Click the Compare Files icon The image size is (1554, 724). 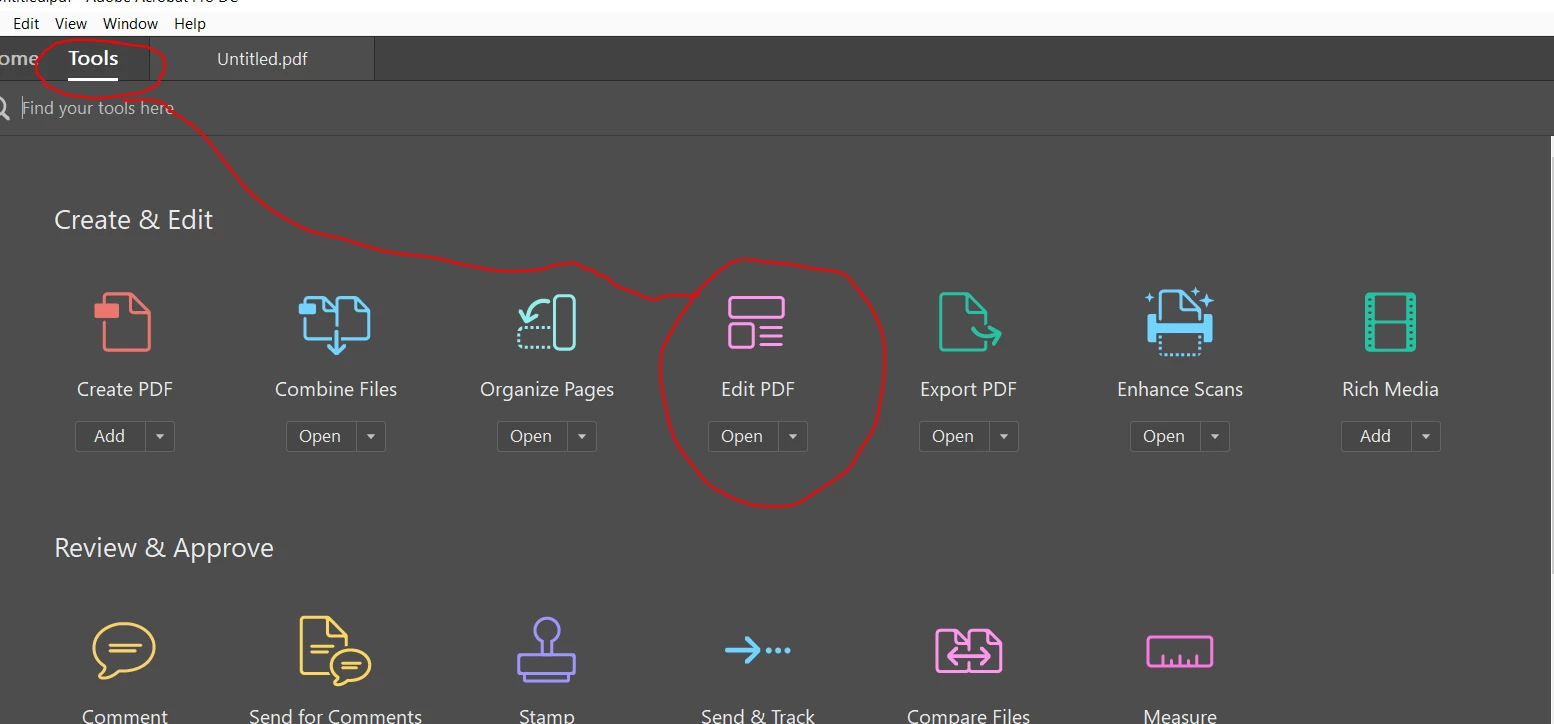(x=968, y=651)
